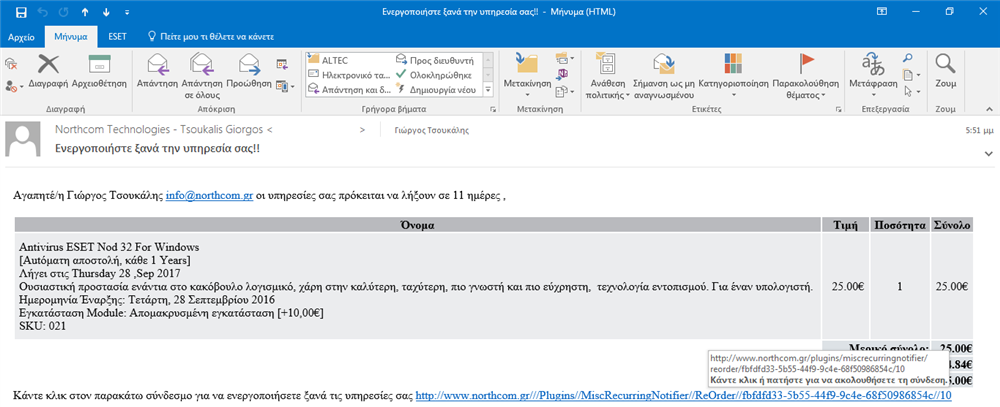
Task: Open the Κατηγοριοποίηση color categories
Action: click(733, 77)
